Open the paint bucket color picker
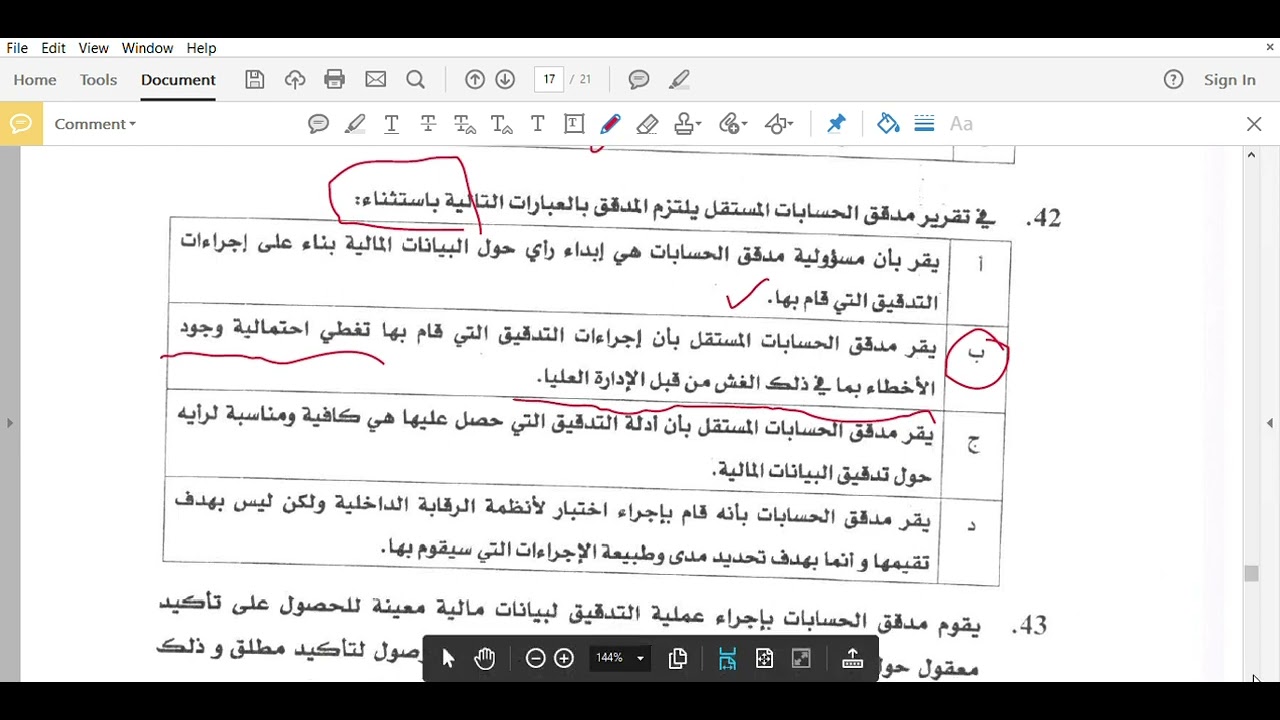The image size is (1280, 720). 888,124
